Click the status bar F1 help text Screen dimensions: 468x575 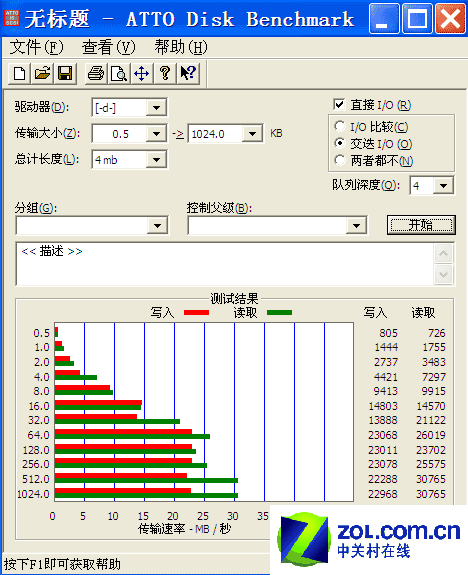tap(62, 564)
